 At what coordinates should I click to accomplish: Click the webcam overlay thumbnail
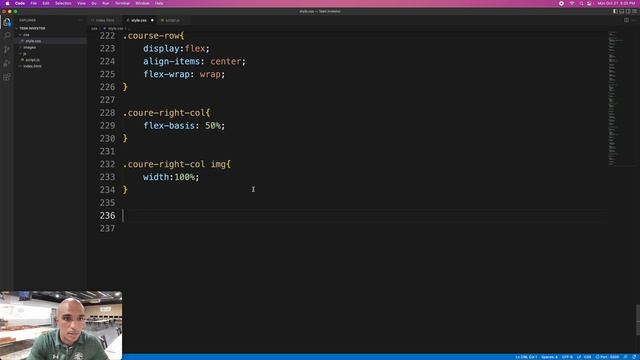point(61,325)
